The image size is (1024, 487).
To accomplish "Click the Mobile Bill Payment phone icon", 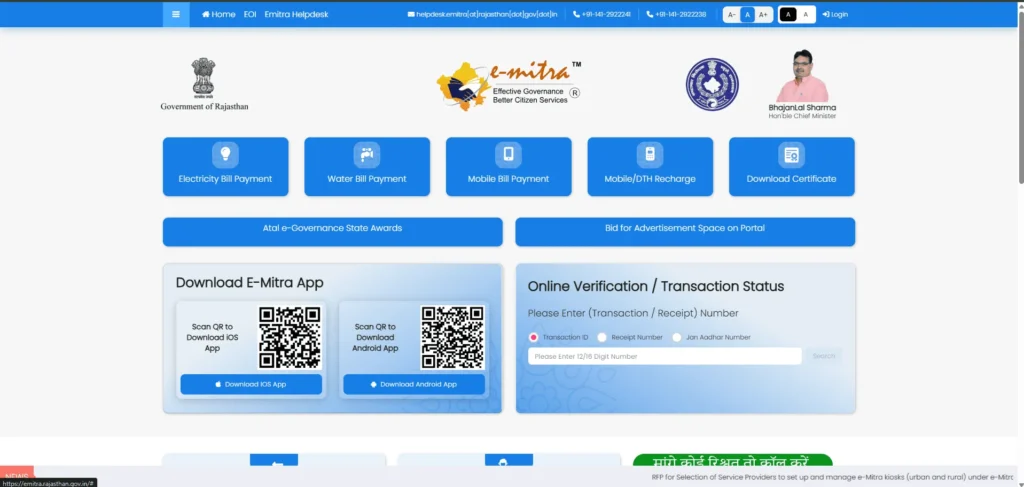I will [509, 155].
